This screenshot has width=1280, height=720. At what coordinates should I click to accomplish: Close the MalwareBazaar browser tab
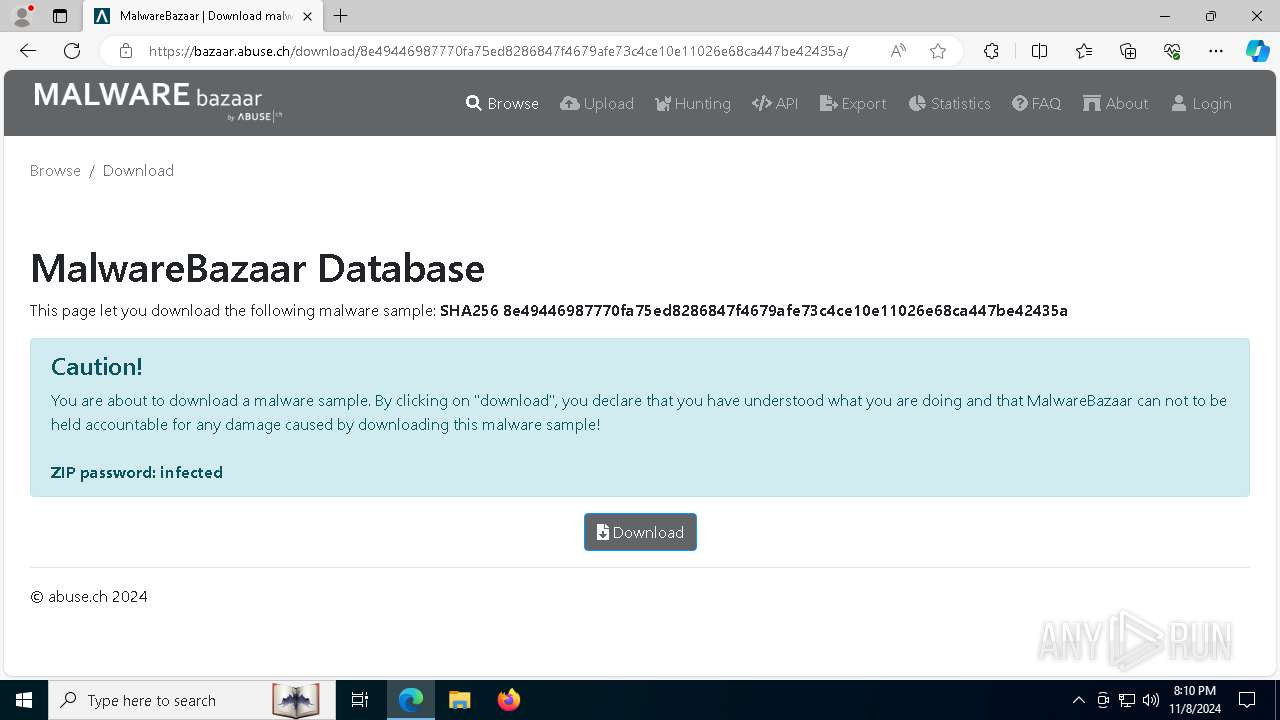[307, 16]
